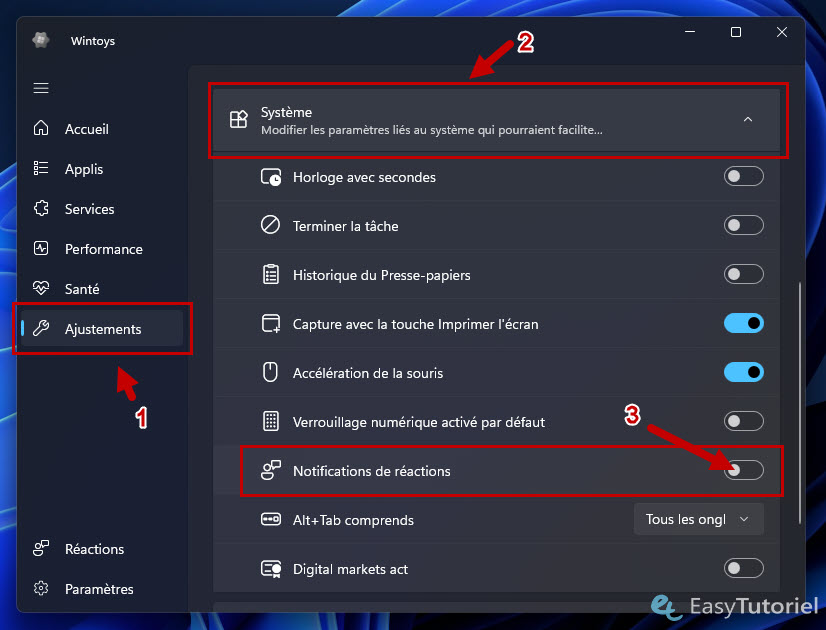The width and height of the screenshot is (826, 630).
Task: Click the mouse icon beside Accélération de la souris
Action: (x=269, y=372)
